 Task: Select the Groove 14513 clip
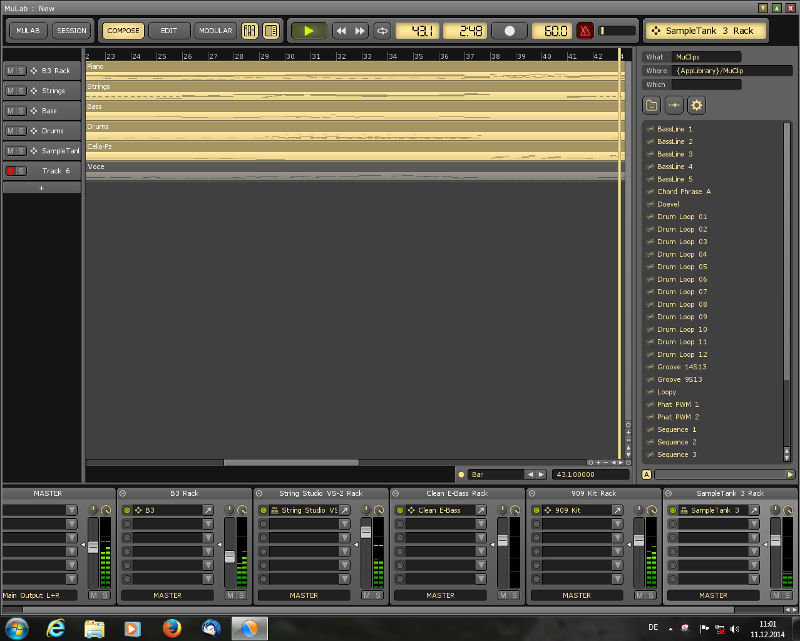(x=682, y=367)
